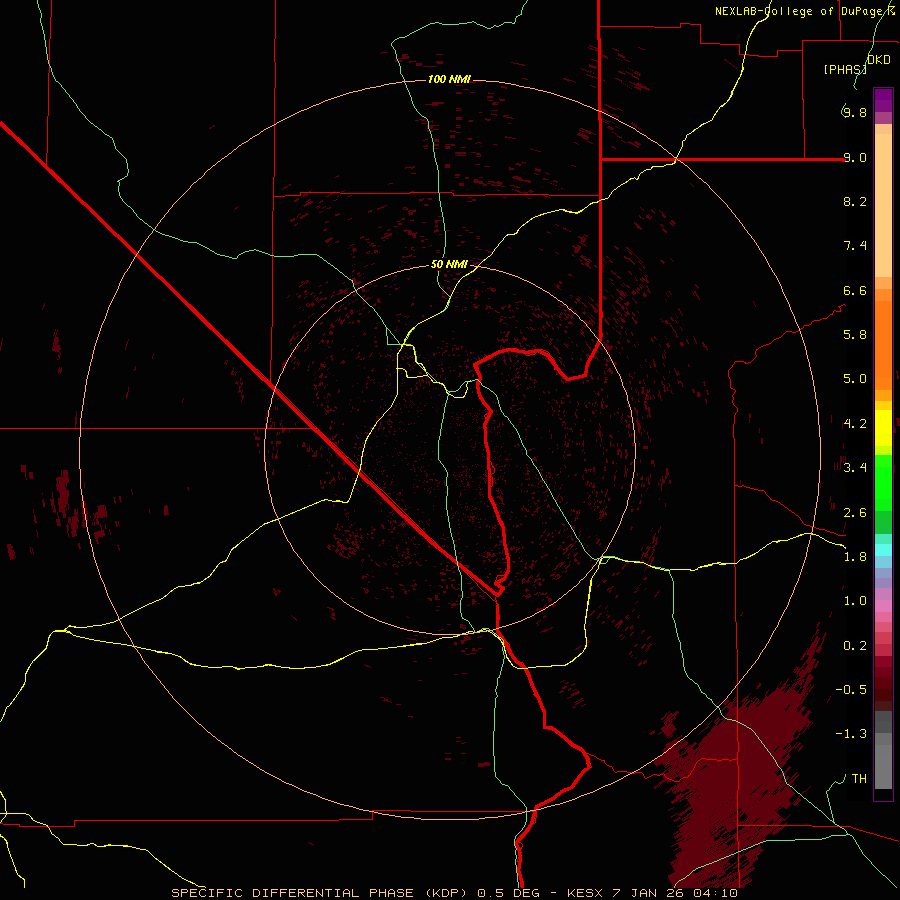Image resolution: width=900 pixels, height=900 pixels.
Task: Click the 8.2 value on color scale
Action: (x=855, y=201)
